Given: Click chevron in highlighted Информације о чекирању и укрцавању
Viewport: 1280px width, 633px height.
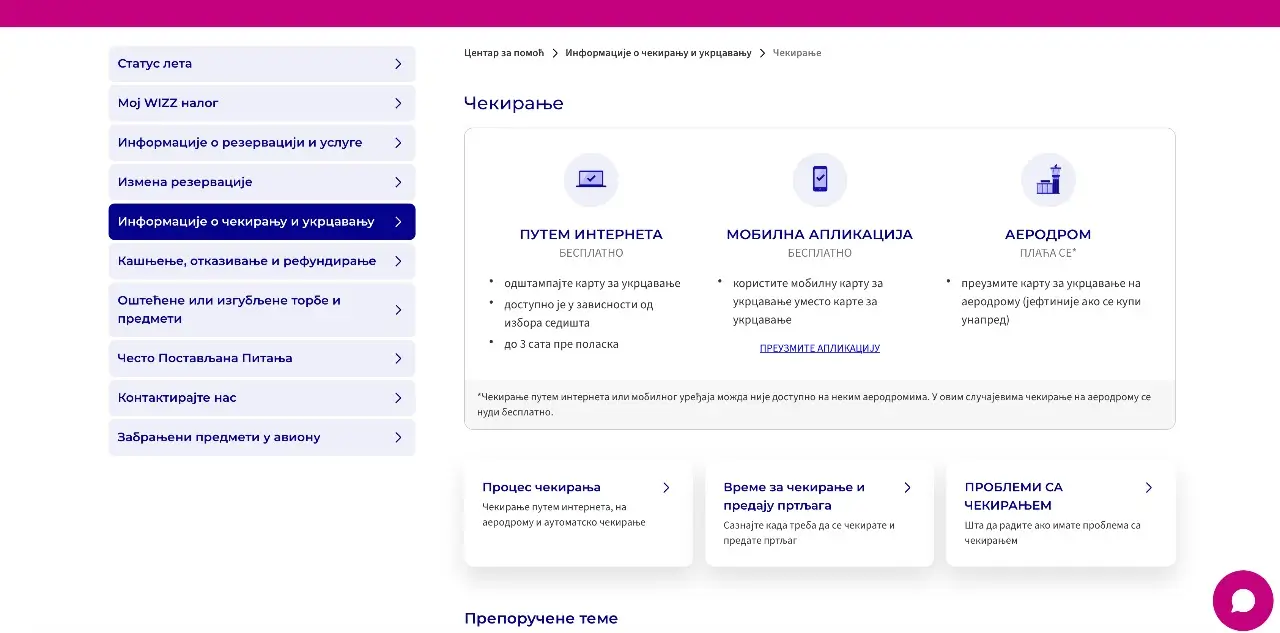Looking at the screenshot, I should pyautogui.click(x=398, y=222).
